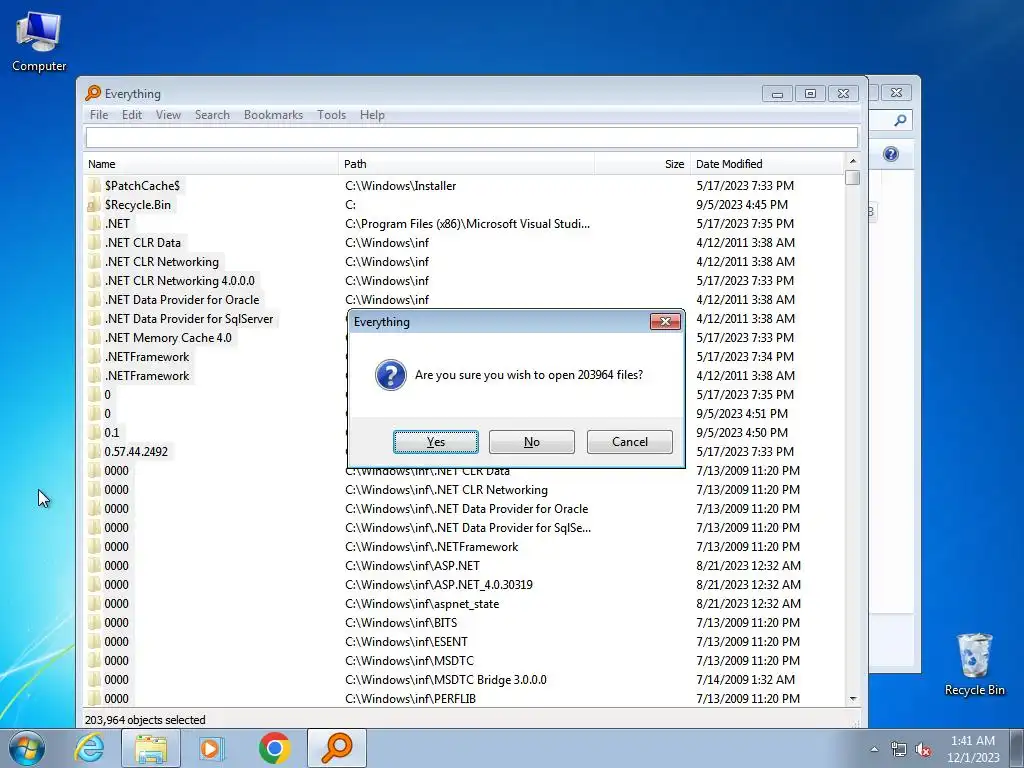Click the Everything title bar magnifier icon
The image size is (1024, 768).
click(93, 93)
